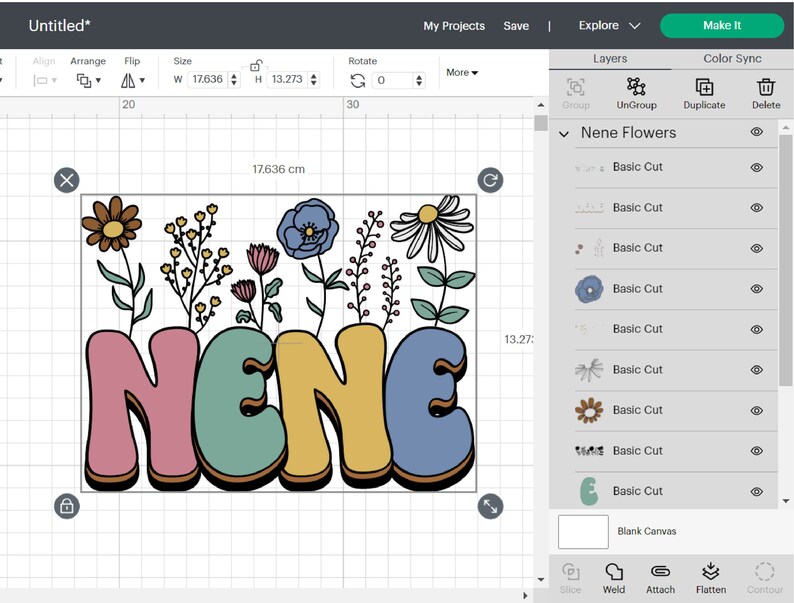The width and height of the screenshot is (794, 603).
Task: Click the height input field
Action: pyautogui.click(x=287, y=79)
